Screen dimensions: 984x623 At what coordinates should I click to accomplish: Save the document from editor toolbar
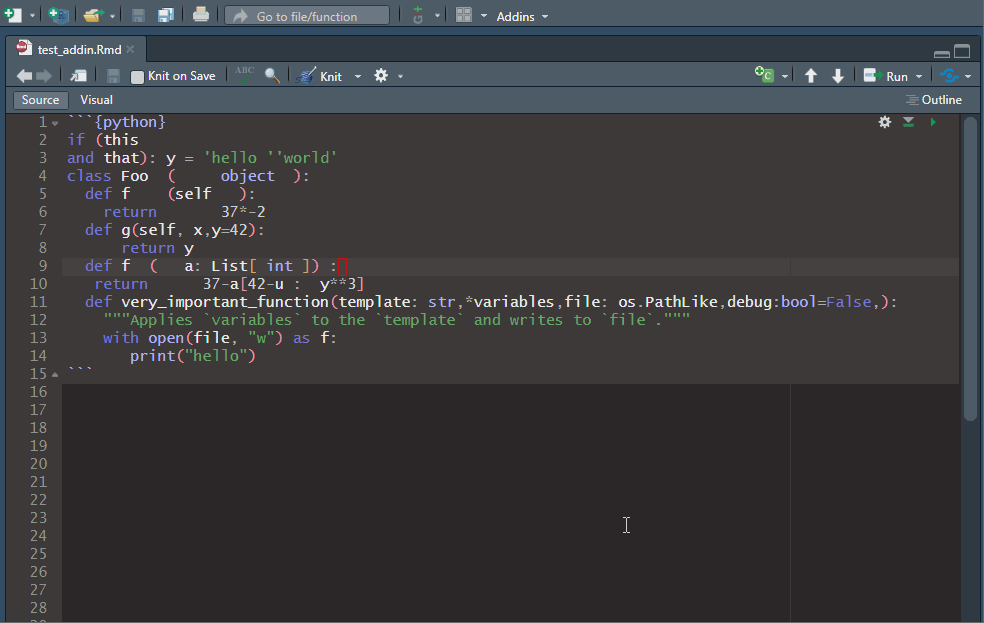click(x=113, y=76)
